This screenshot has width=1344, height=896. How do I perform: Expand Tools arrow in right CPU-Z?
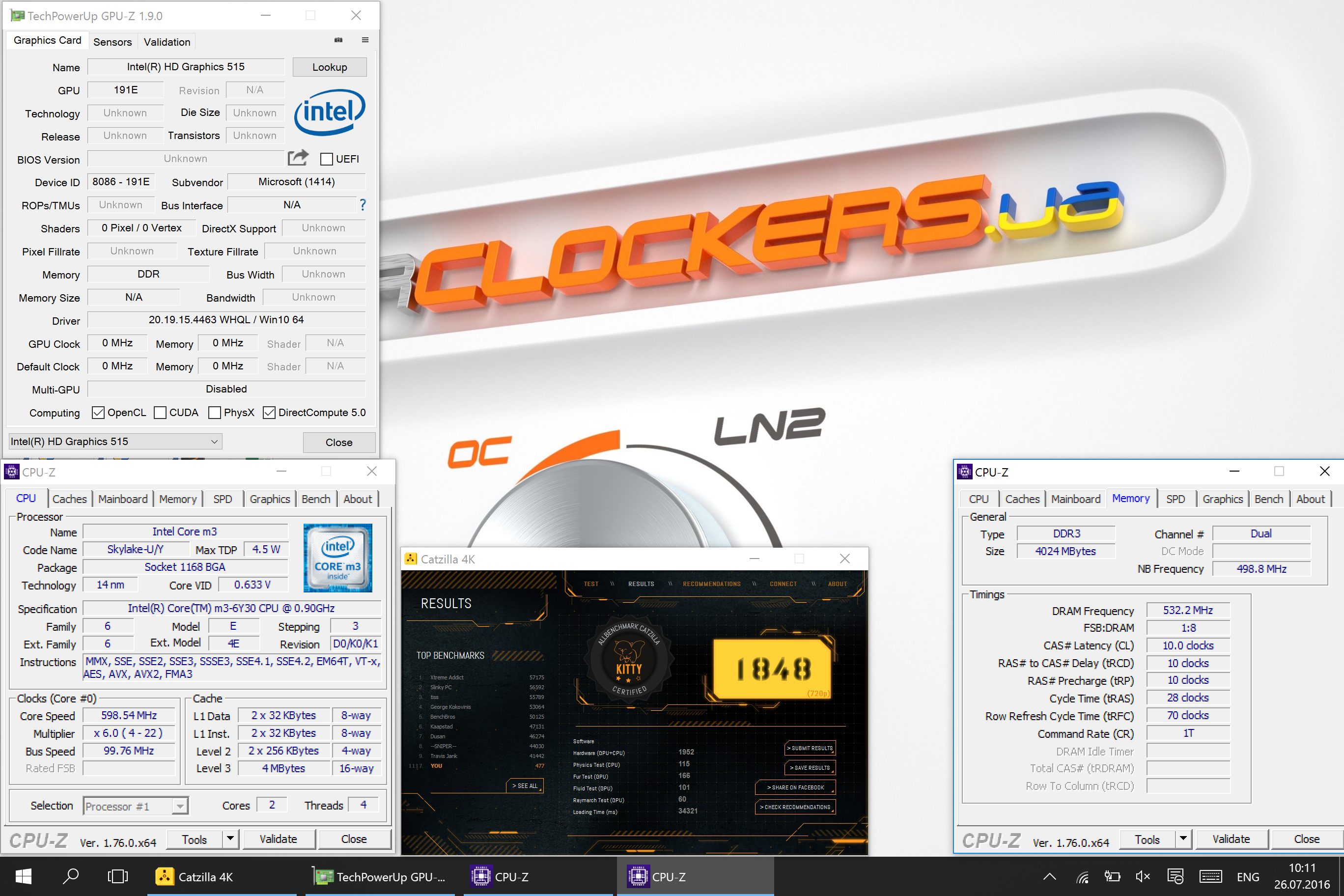click(x=1183, y=839)
